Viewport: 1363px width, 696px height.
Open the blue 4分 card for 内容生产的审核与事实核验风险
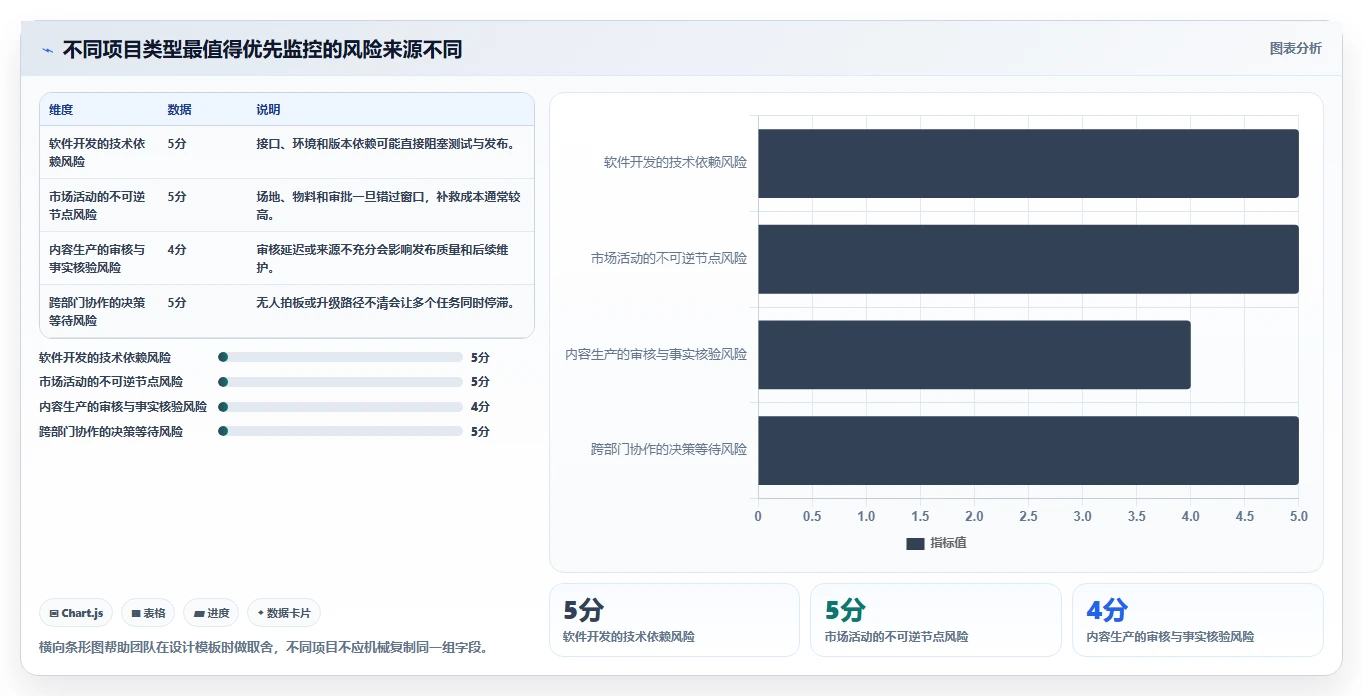(x=1197, y=620)
